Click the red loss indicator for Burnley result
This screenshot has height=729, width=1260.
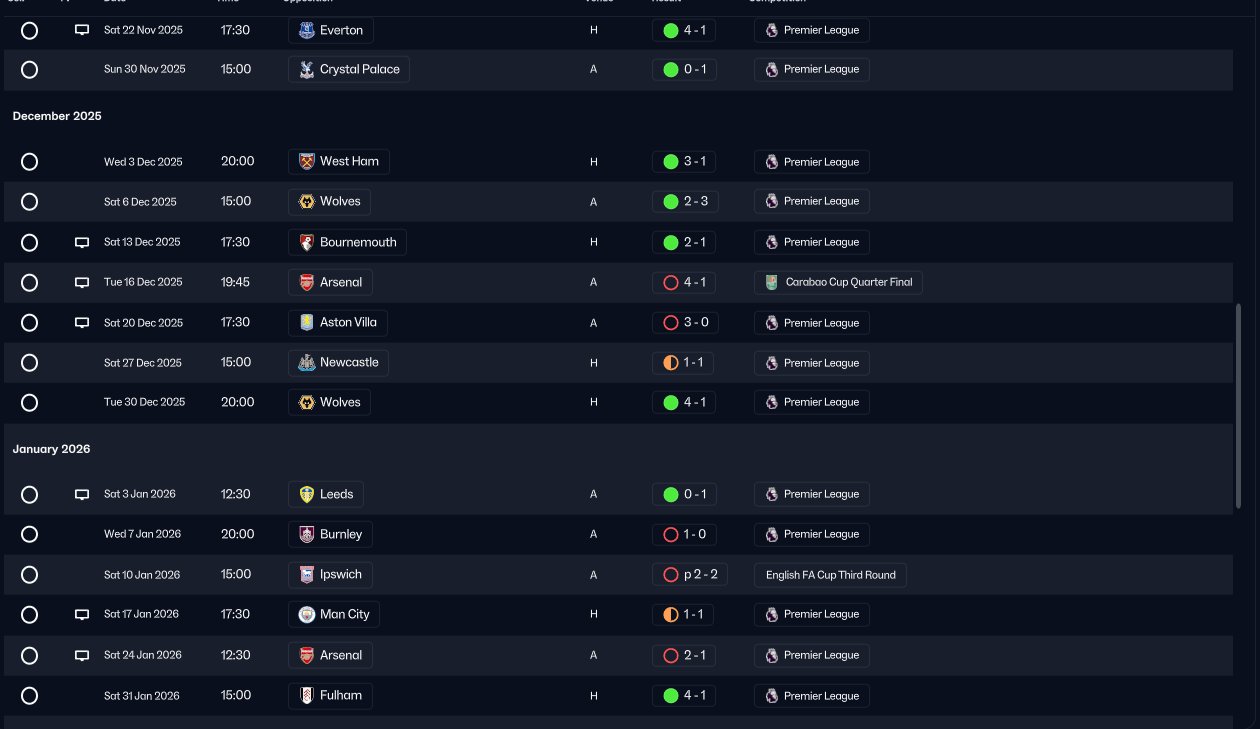tap(671, 534)
